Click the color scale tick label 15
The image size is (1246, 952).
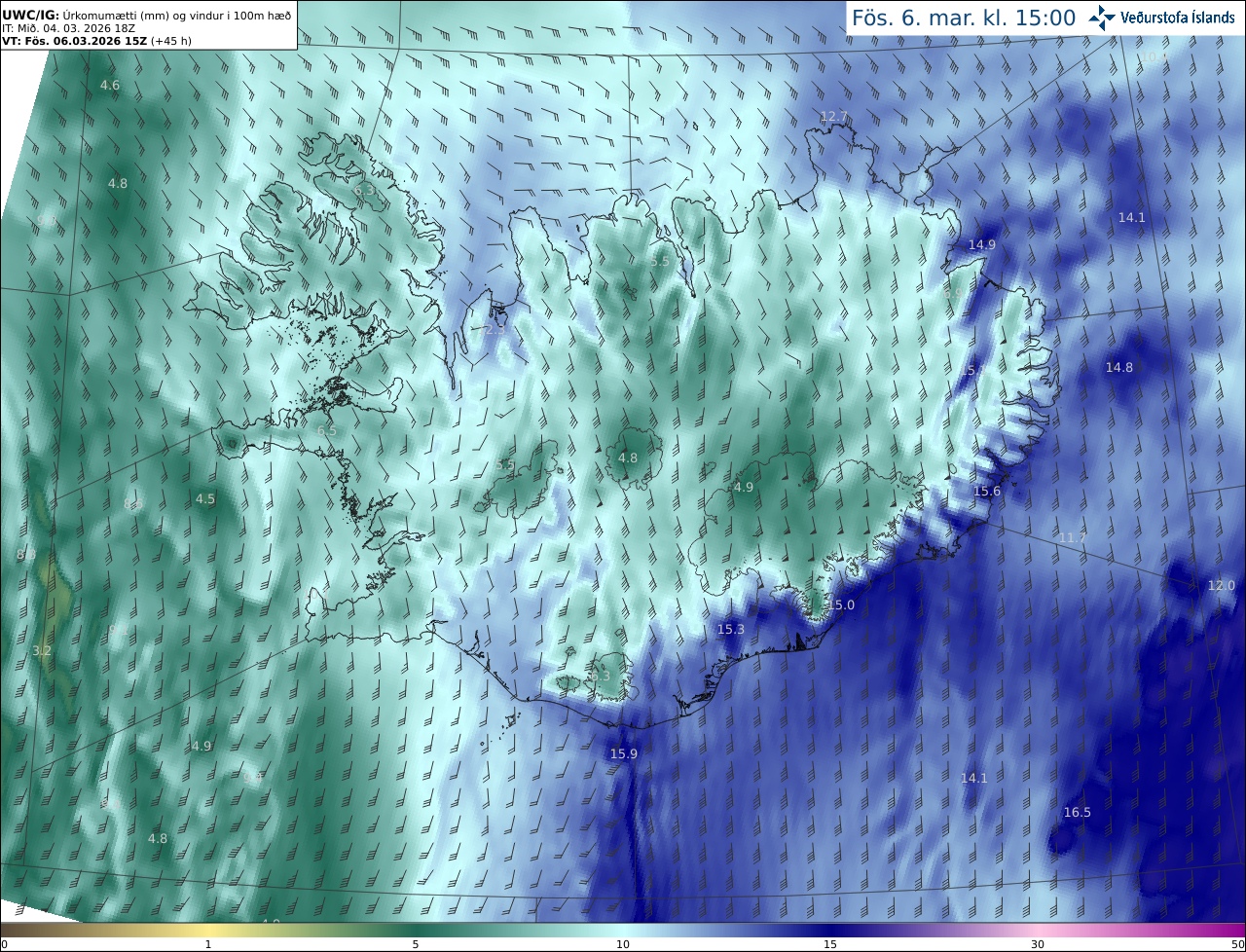pyautogui.click(x=830, y=944)
